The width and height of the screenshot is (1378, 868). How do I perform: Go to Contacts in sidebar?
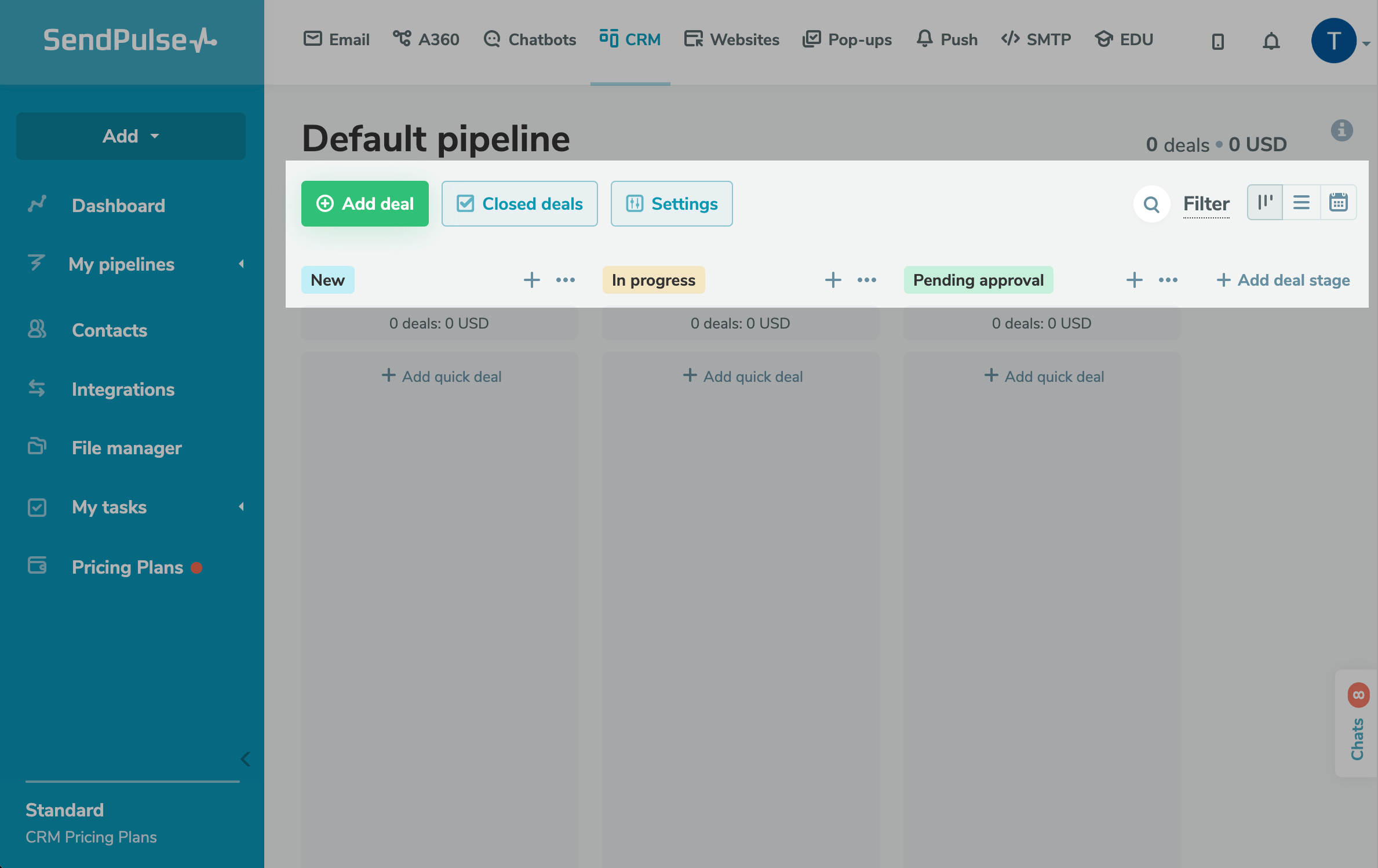[x=109, y=330]
